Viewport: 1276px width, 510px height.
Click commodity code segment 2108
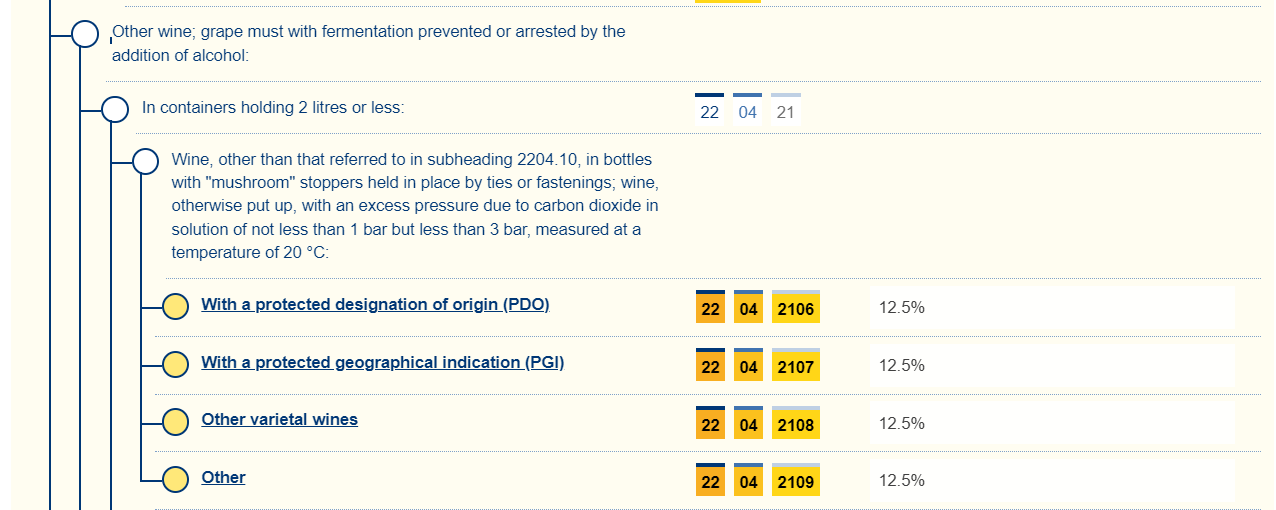click(795, 426)
